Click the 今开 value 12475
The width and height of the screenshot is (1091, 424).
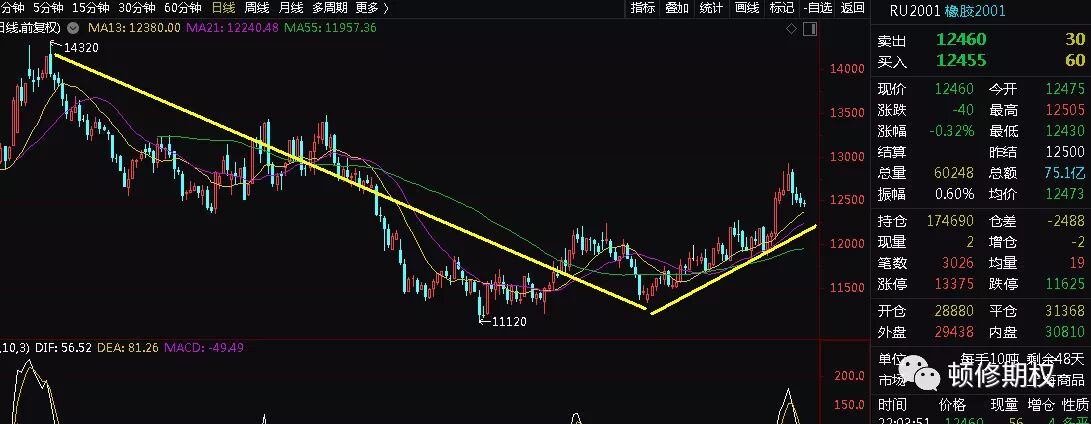coord(1065,89)
